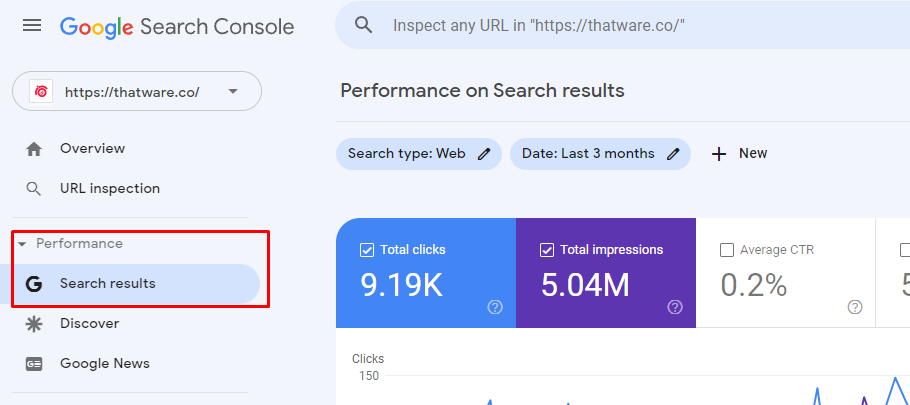Click the Discover asterisk icon
Image resolution: width=910 pixels, height=405 pixels.
(34, 324)
